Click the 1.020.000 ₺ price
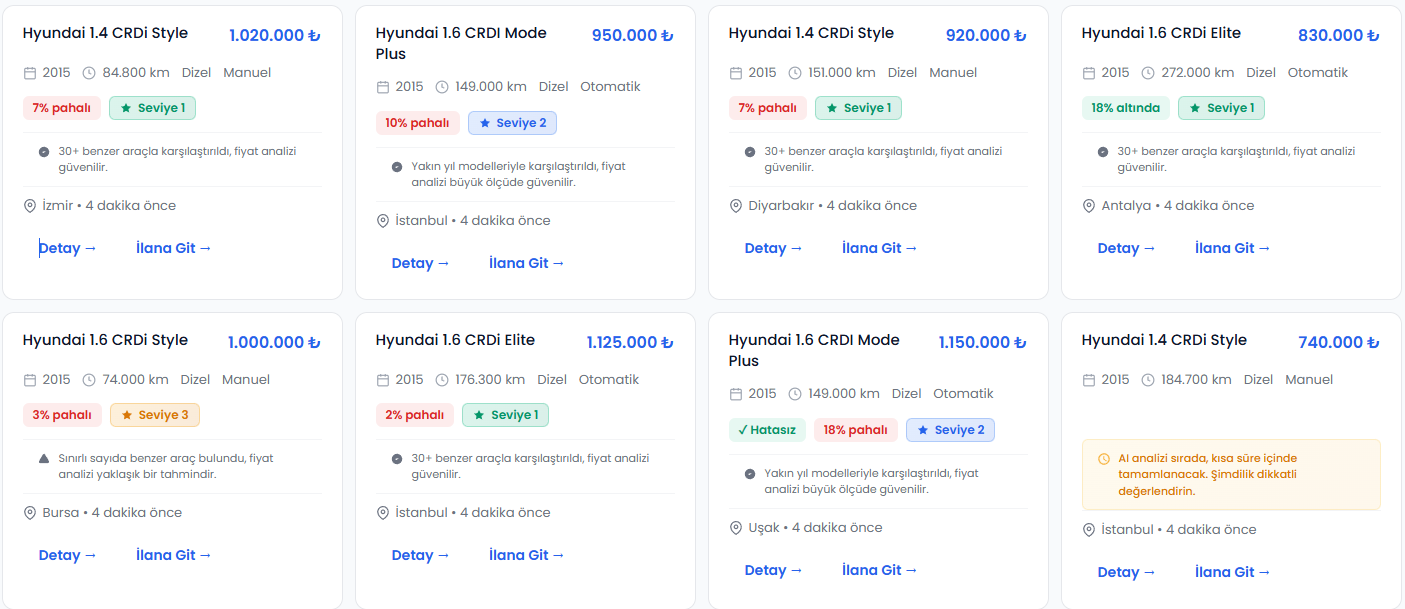Screen dimensions: 1405x609 (275, 35)
